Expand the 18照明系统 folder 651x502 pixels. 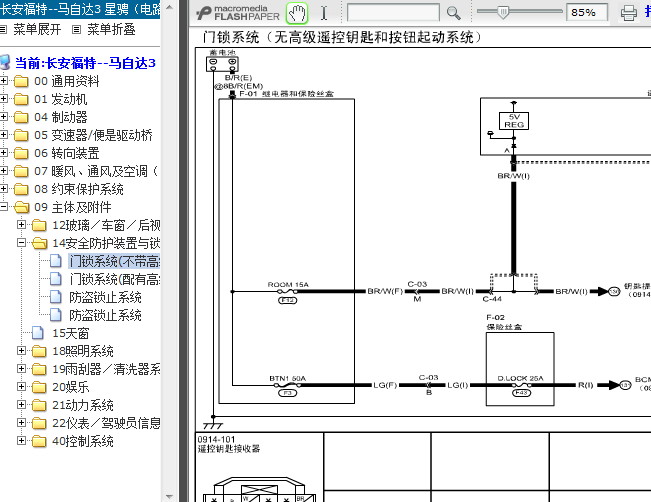22,350
